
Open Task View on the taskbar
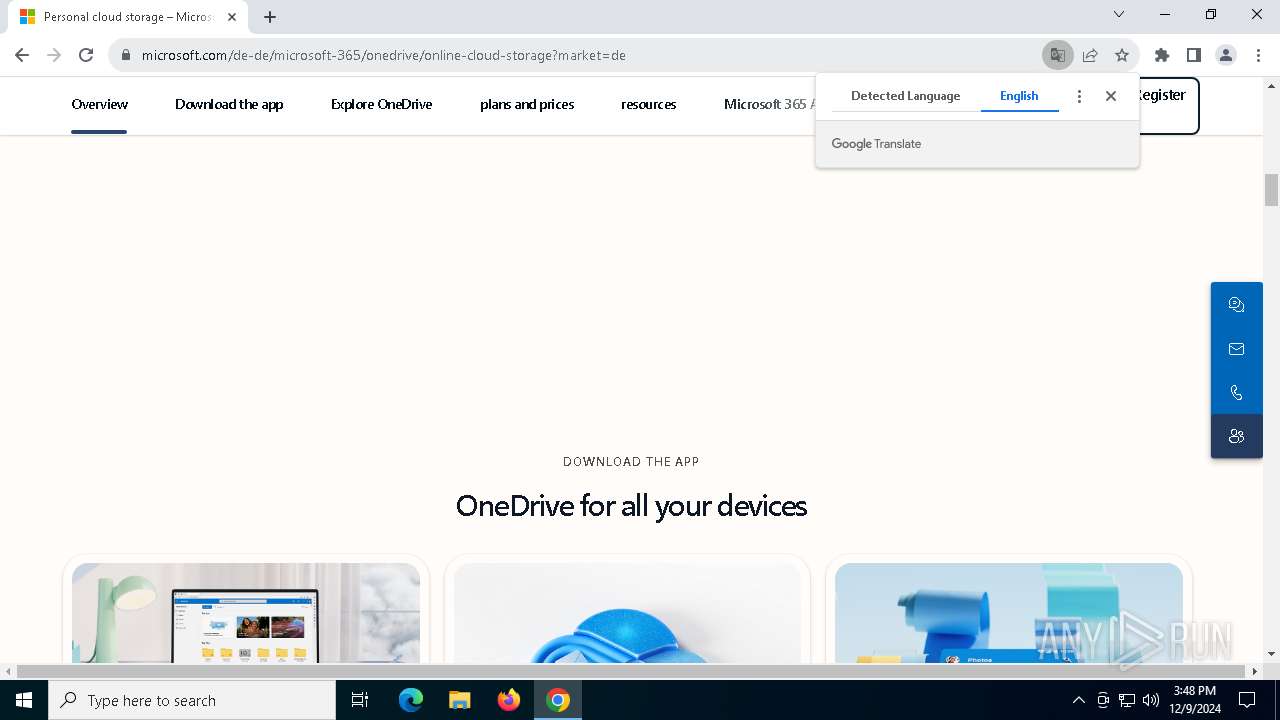pos(360,700)
